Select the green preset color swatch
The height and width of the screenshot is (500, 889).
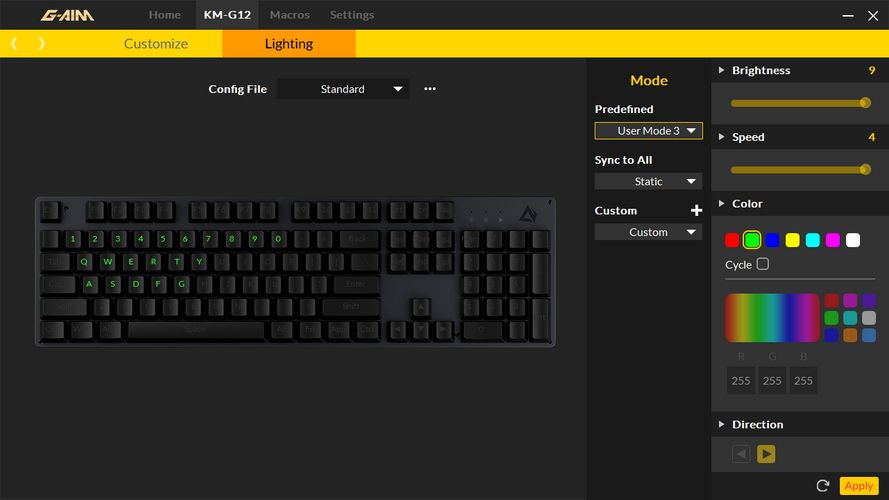pos(752,240)
